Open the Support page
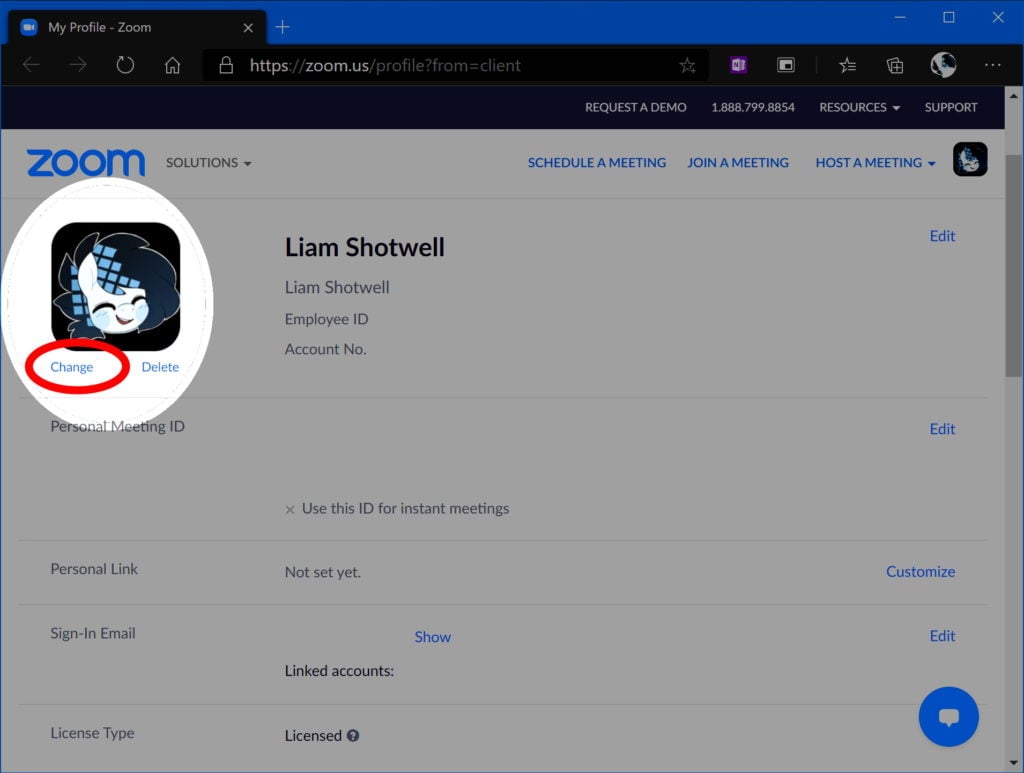Image resolution: width=1024 pixels, height=773 pixels. coord(951,107)
